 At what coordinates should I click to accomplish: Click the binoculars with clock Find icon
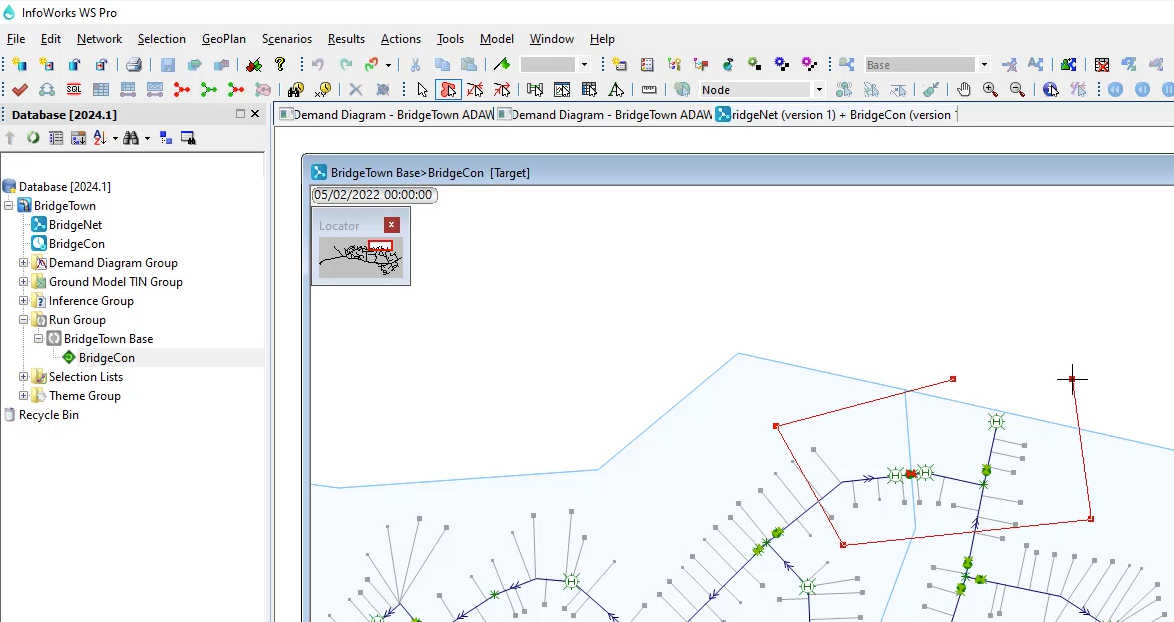296,90
